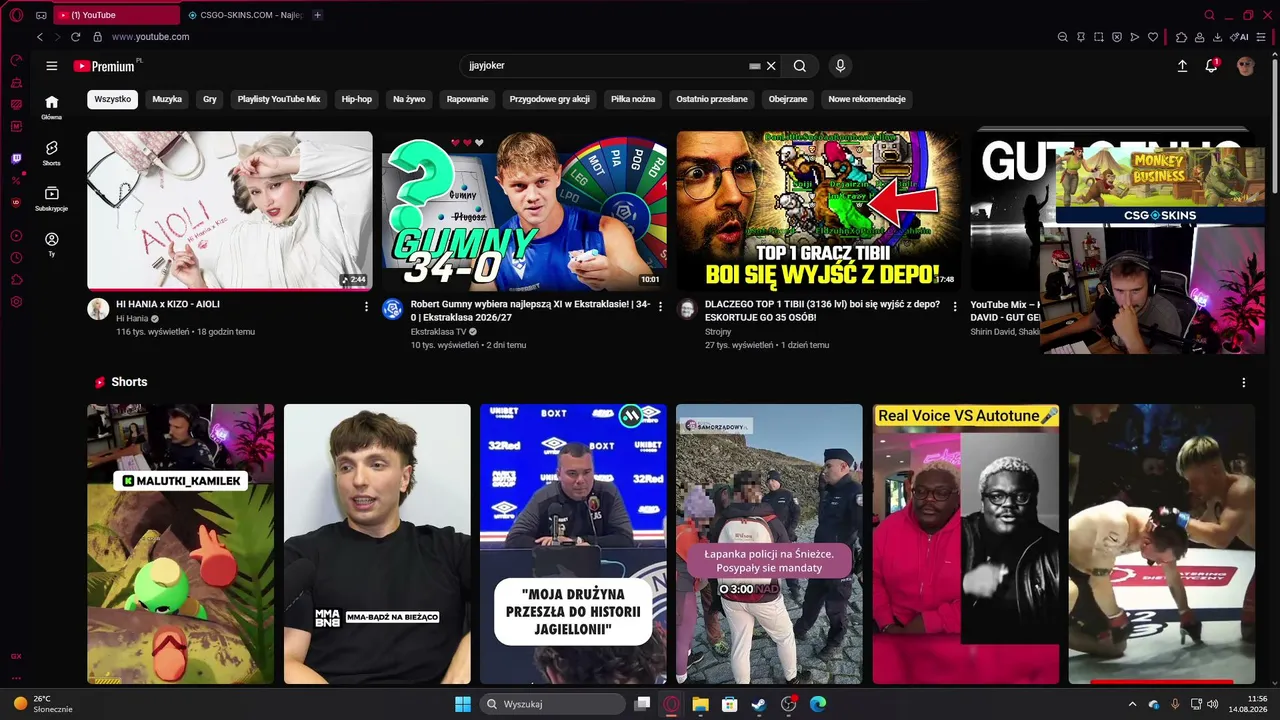Image resolution: width=1280 pixels, height=720 pixels.
Task: Open the TOP 1 GRACZ TIBII thumbnail
Action: click(819, 211)
